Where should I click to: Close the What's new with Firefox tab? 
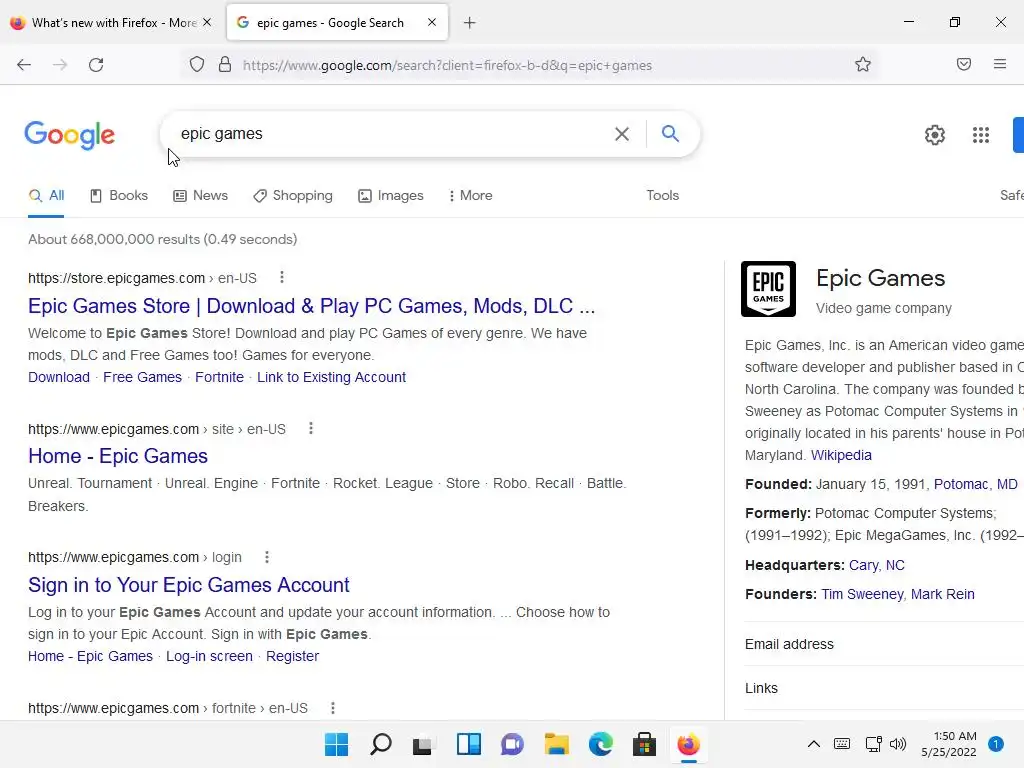[207, 22]
